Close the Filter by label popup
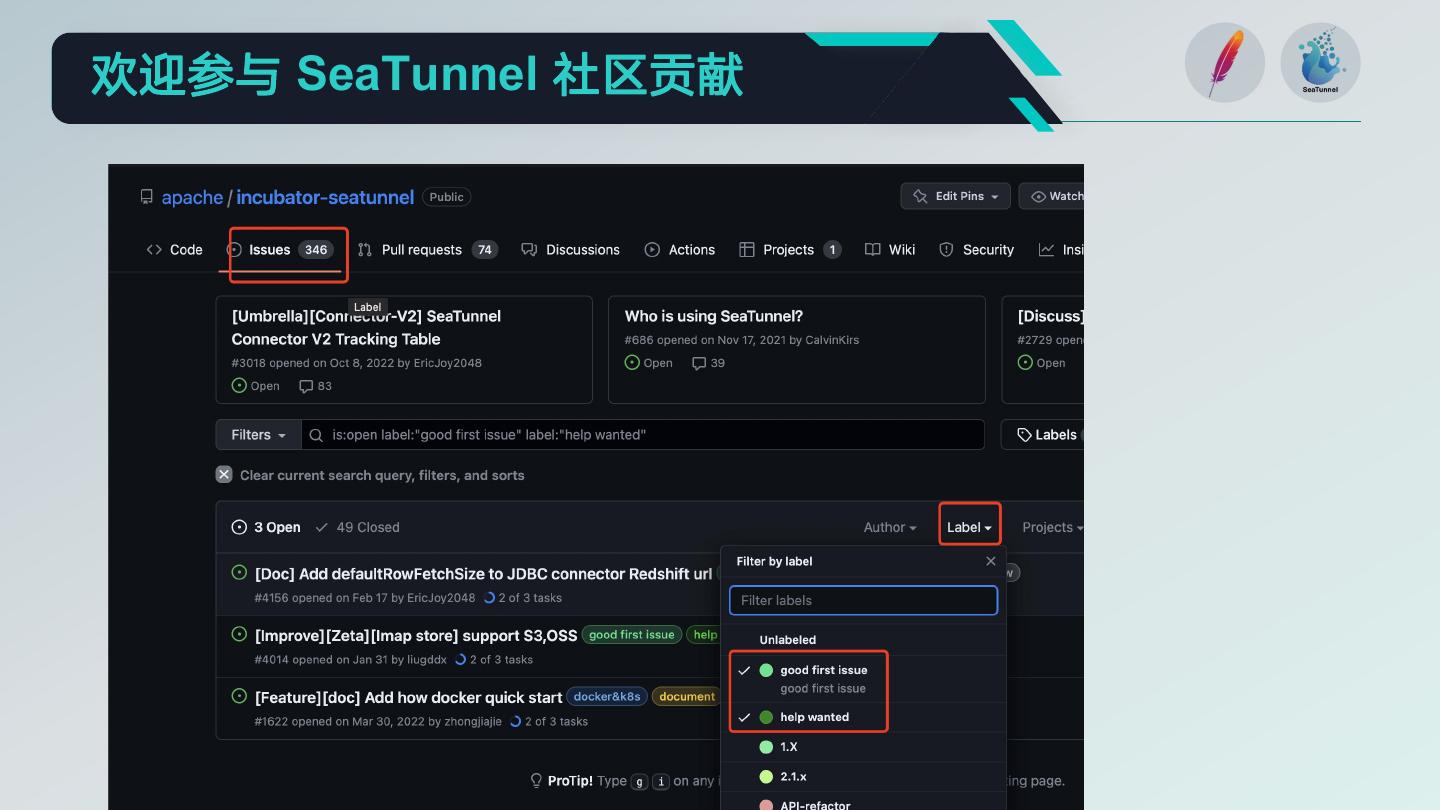 (x=991, y=561)
